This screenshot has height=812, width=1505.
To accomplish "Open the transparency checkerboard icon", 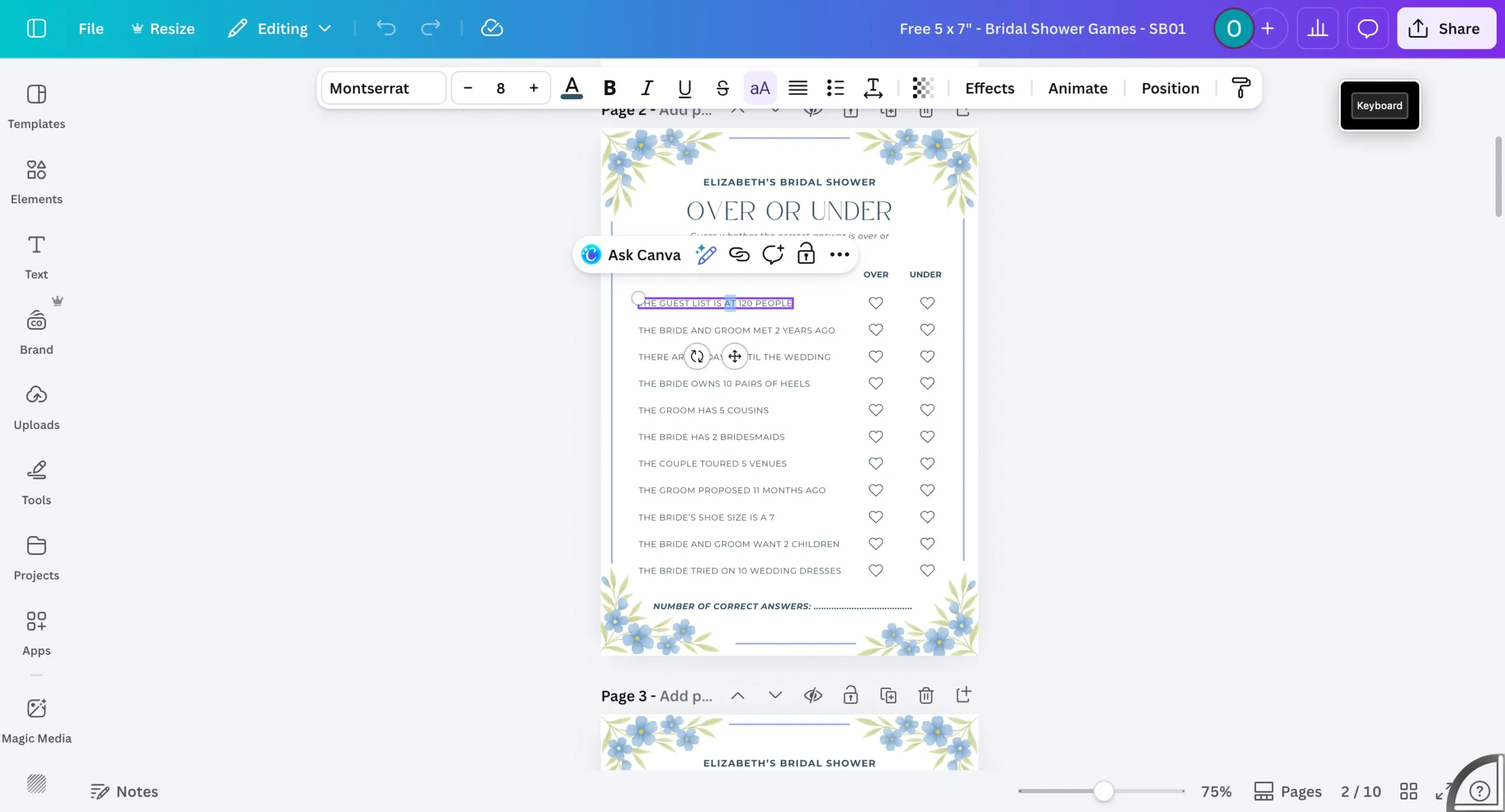I will pos(922,88).
